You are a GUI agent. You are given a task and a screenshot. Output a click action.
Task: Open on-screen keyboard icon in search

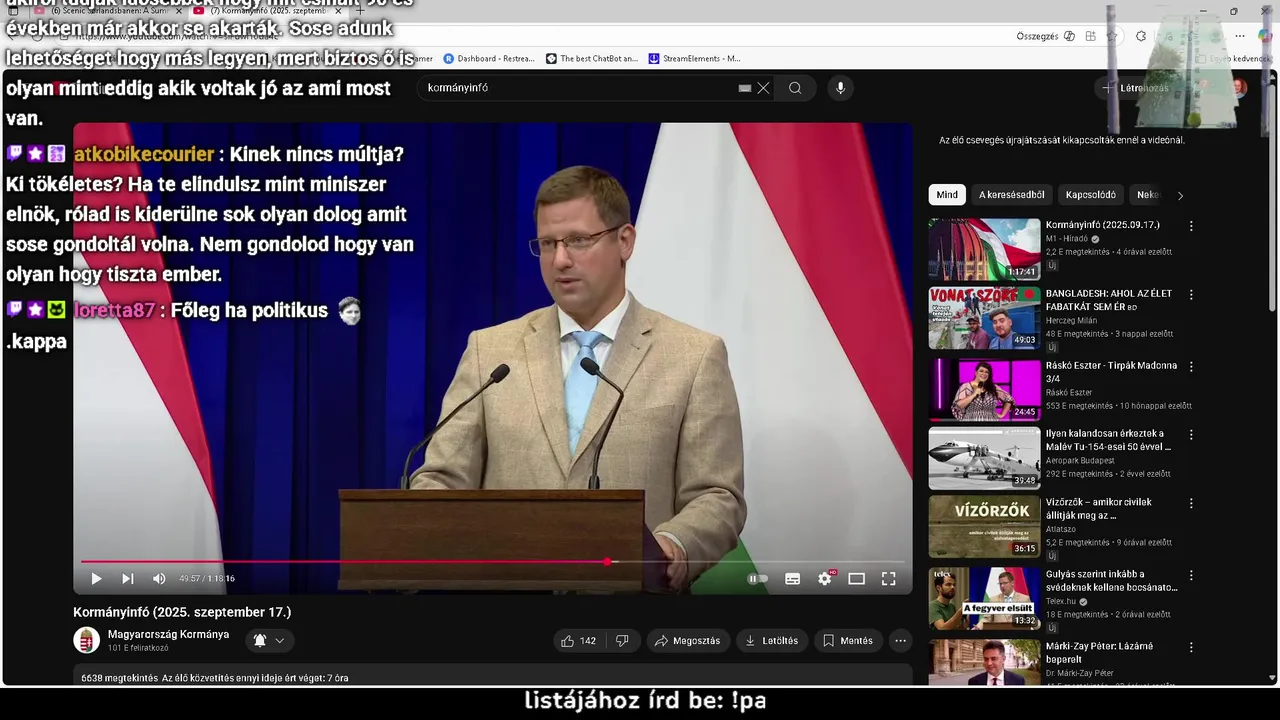pyautogui.click(x=744, y=88)
